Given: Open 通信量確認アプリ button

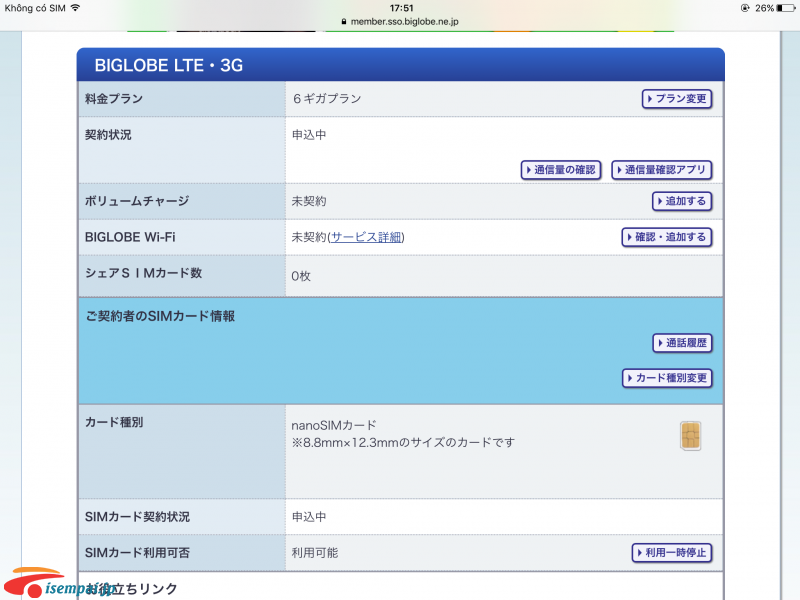Looking at the screenshot, I should coord(661,170).
